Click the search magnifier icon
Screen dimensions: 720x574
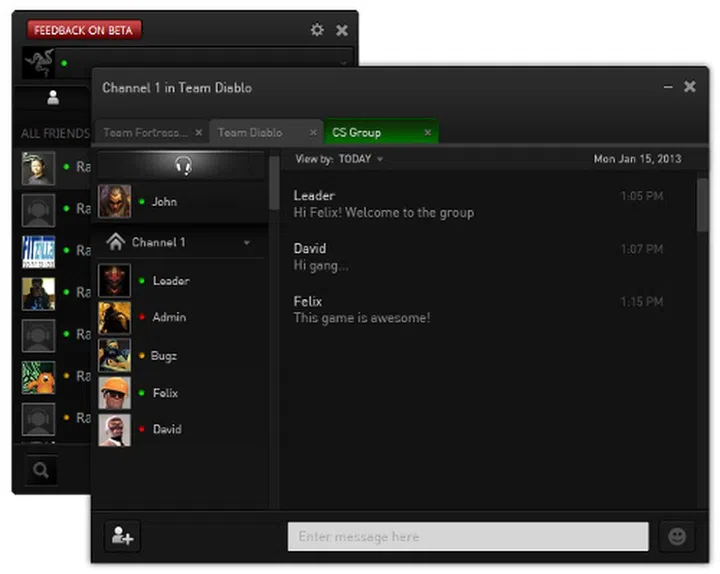(41, 470)
